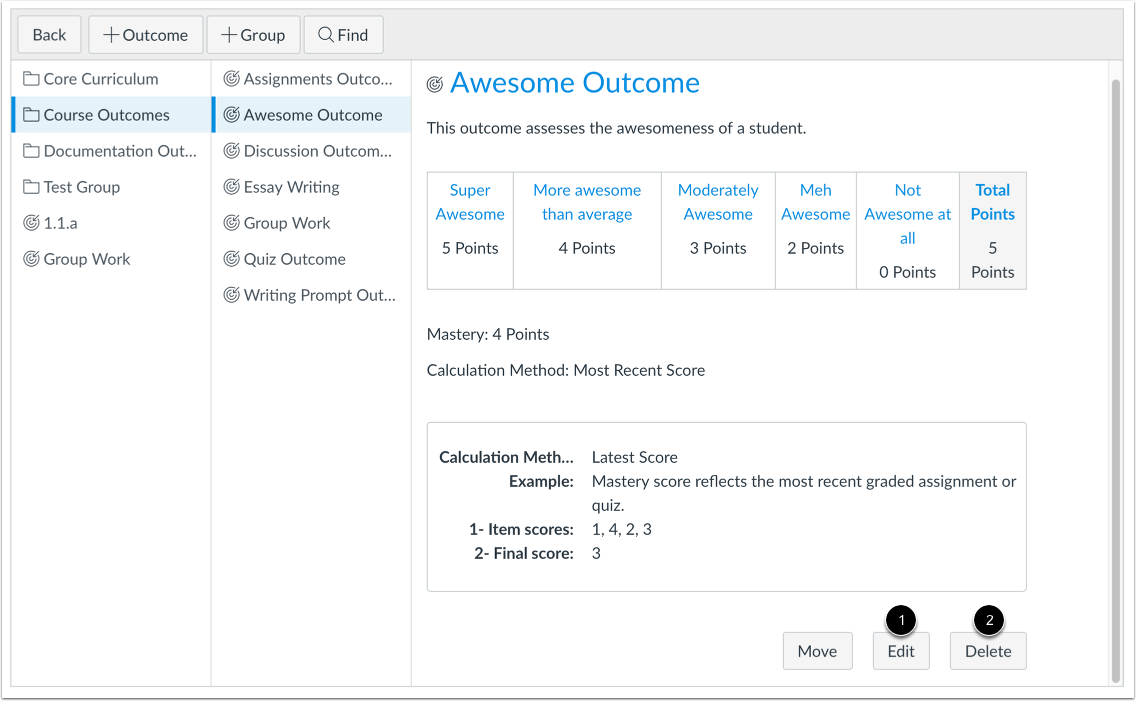The width and height of the screenshot is (1136, 701).
Task: Click the Test Group folder icon
Action: click(x=31, y=187)
